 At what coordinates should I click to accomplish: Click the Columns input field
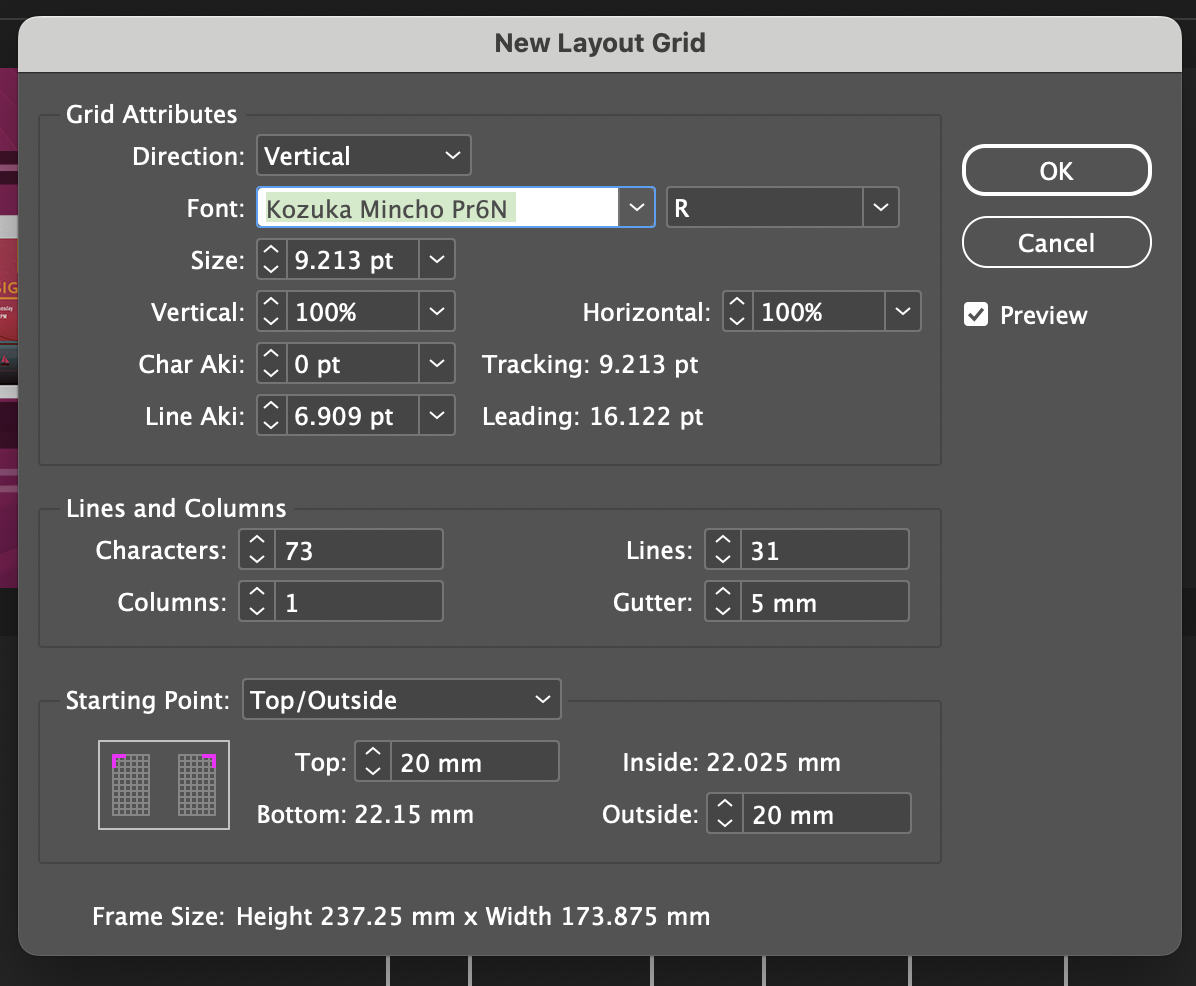tap(357, 603)
